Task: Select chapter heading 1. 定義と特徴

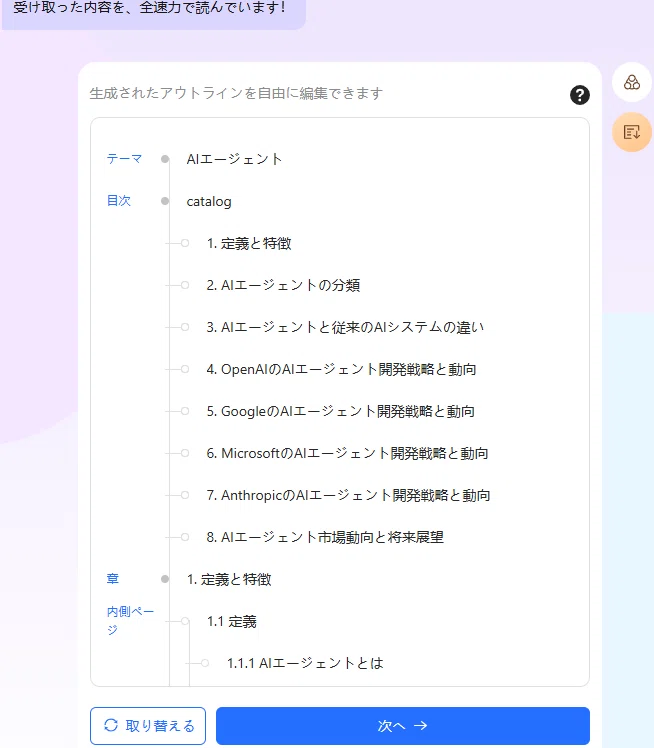Action: pyautogui.click(x=229, y=579)
